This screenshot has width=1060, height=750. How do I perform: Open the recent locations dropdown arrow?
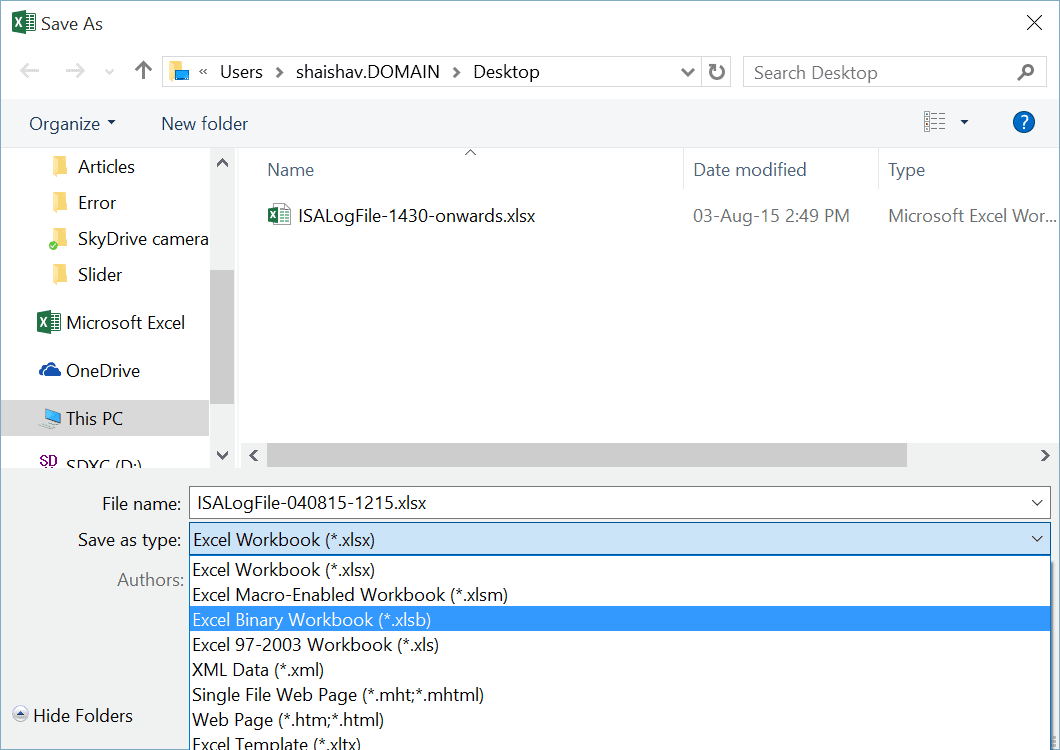click(110, 72)
